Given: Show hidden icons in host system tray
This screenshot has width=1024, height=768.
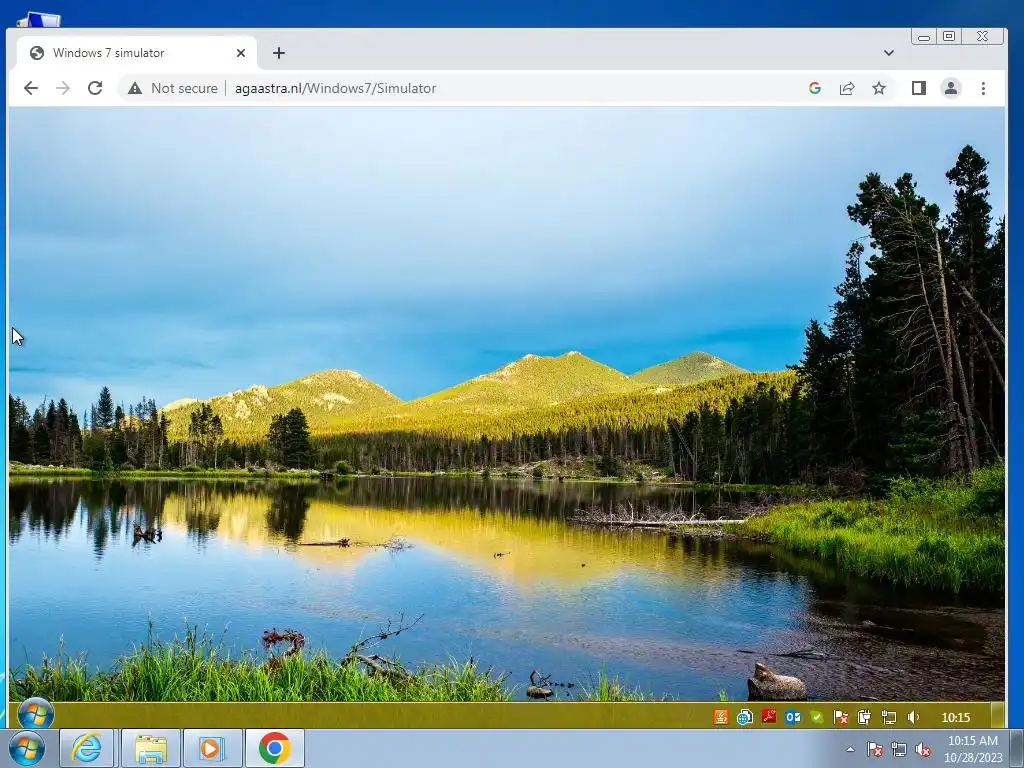Looking at the screenshot, I should click(850, 749).
